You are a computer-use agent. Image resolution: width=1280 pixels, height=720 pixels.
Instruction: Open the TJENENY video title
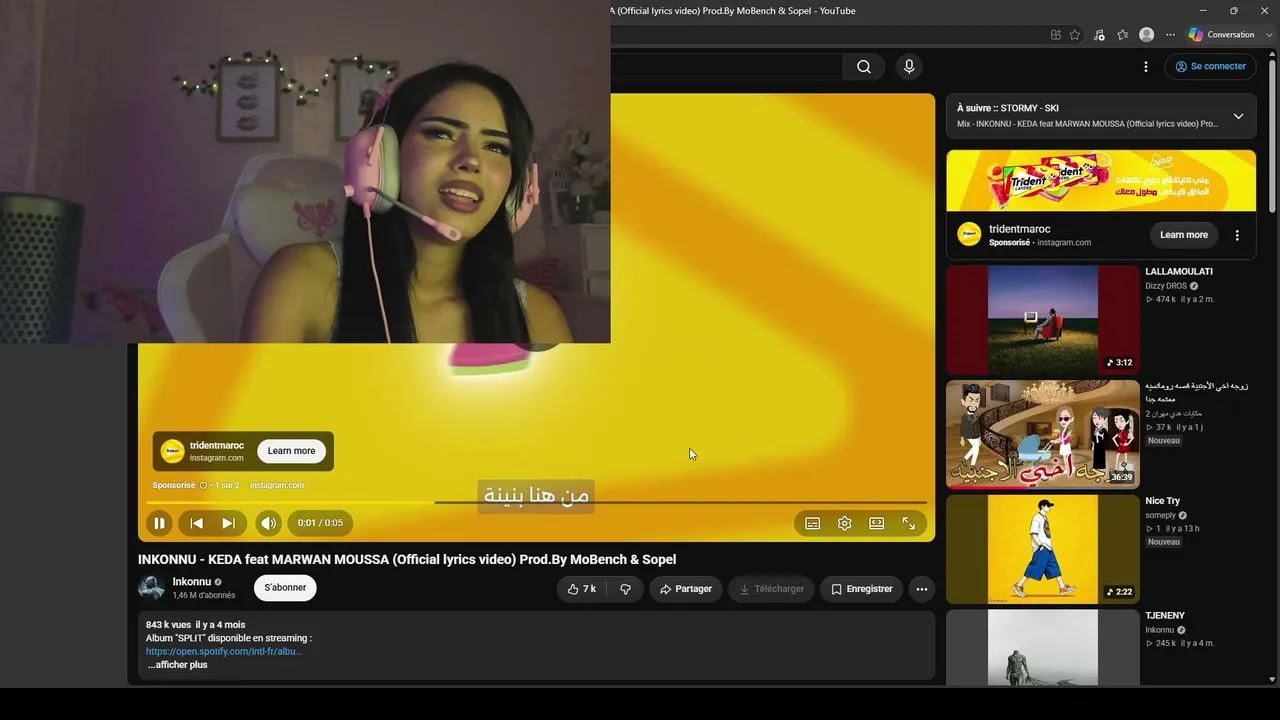[x=1165, y=616]
